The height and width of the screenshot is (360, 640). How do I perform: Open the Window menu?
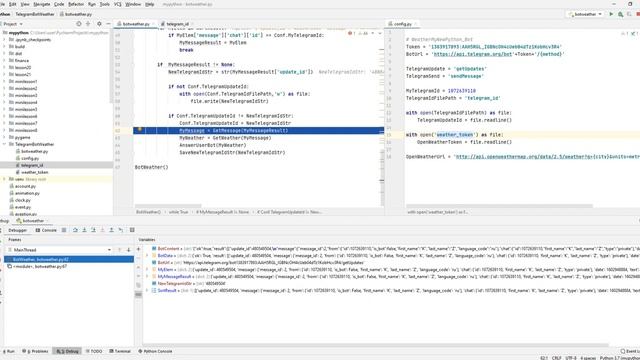[x=133, y=4]
